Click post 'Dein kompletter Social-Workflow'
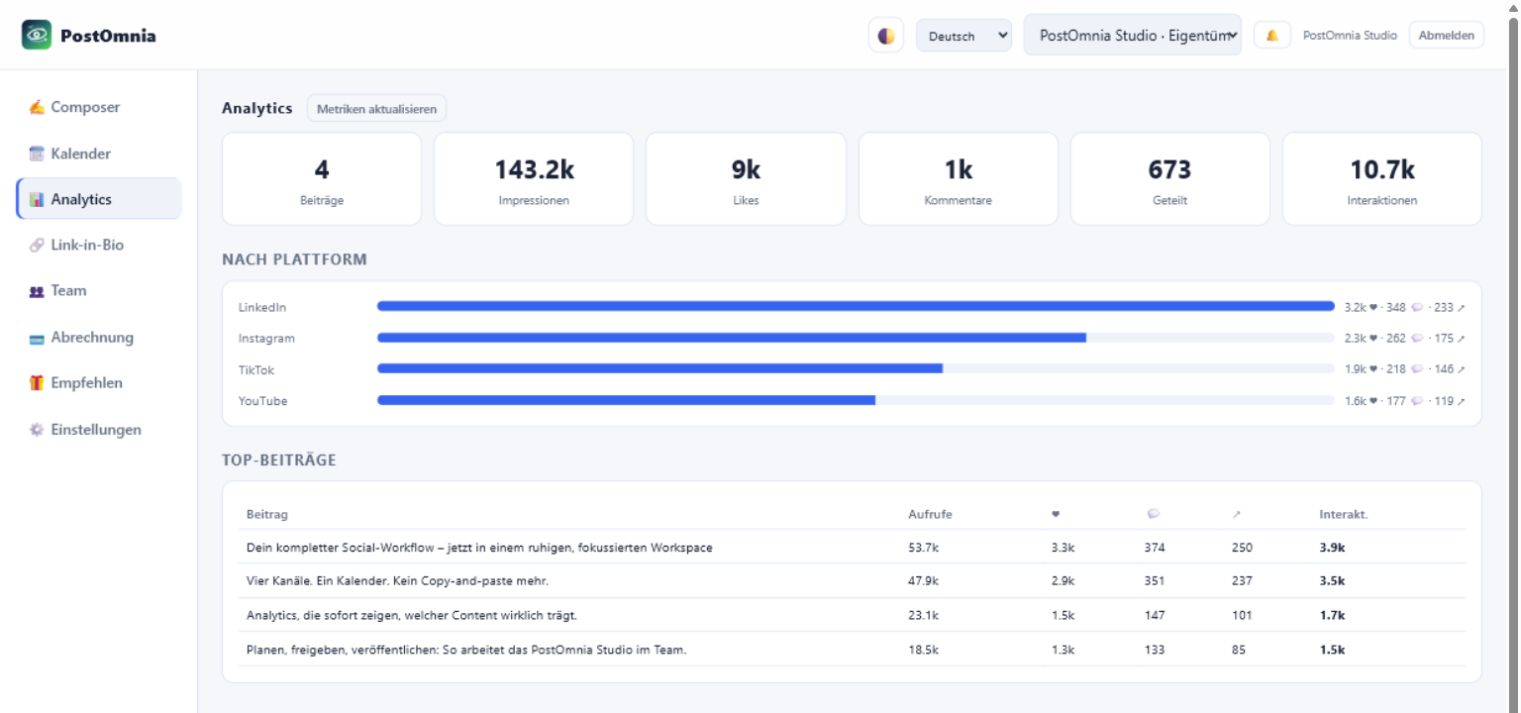This screenshot has height=713, width=1521. click(x=479, y=548)
